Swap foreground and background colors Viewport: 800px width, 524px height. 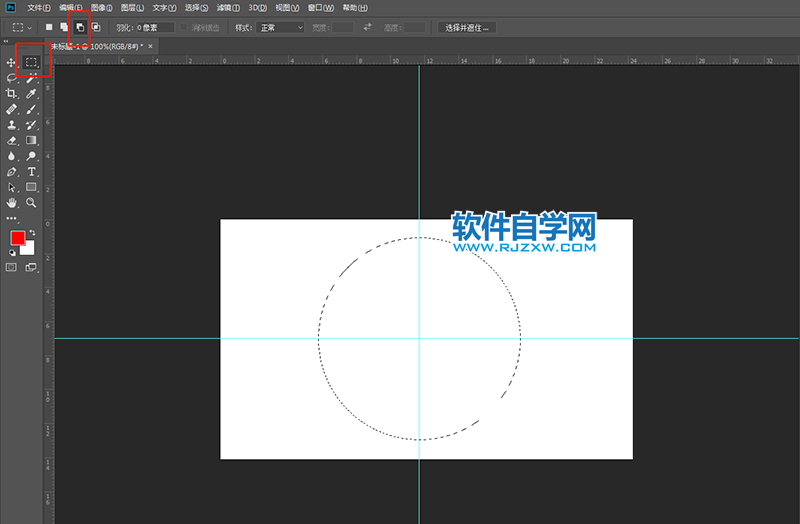[33, 232]
